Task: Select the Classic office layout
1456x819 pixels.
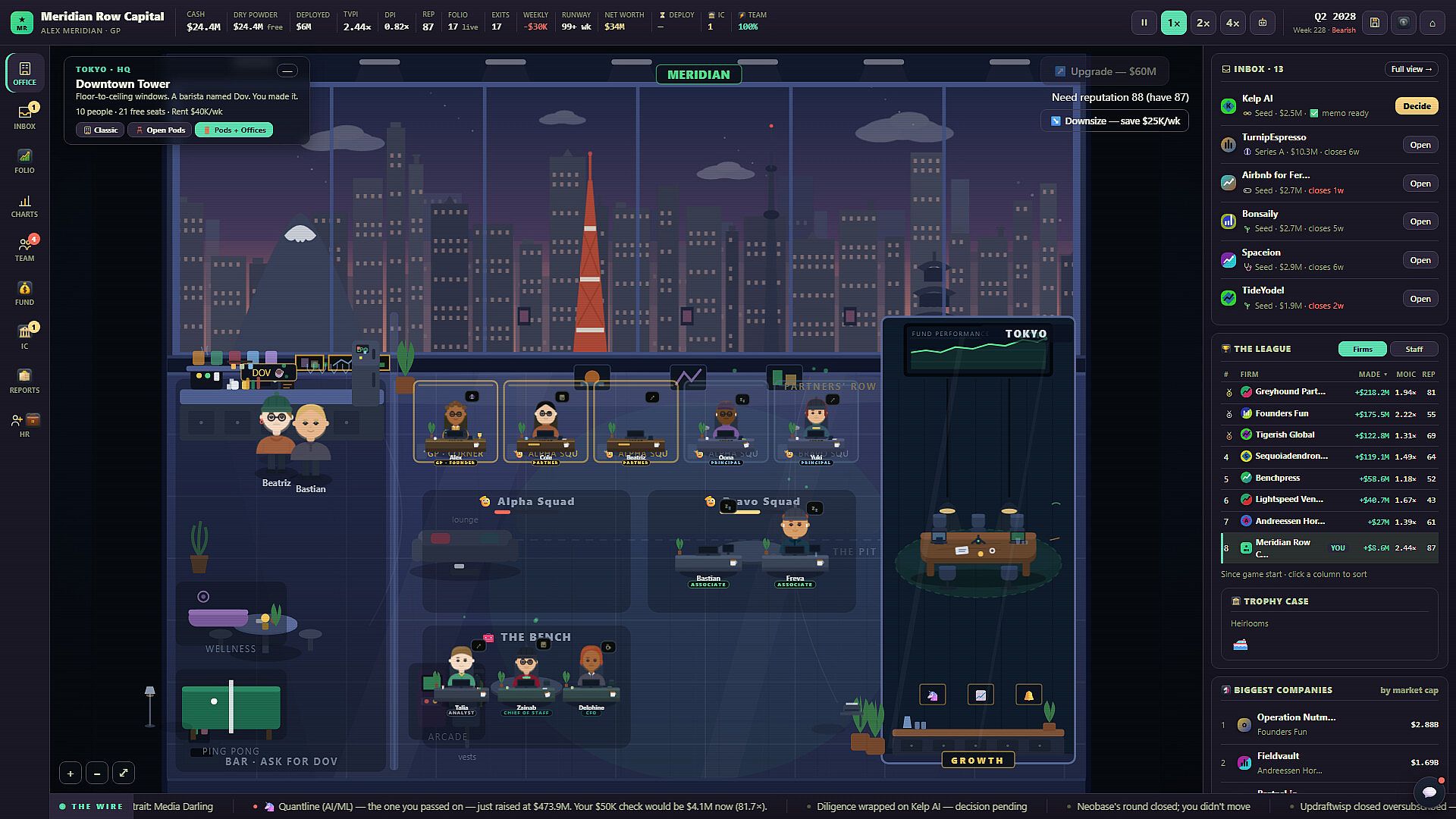Action: coord(100,130)
